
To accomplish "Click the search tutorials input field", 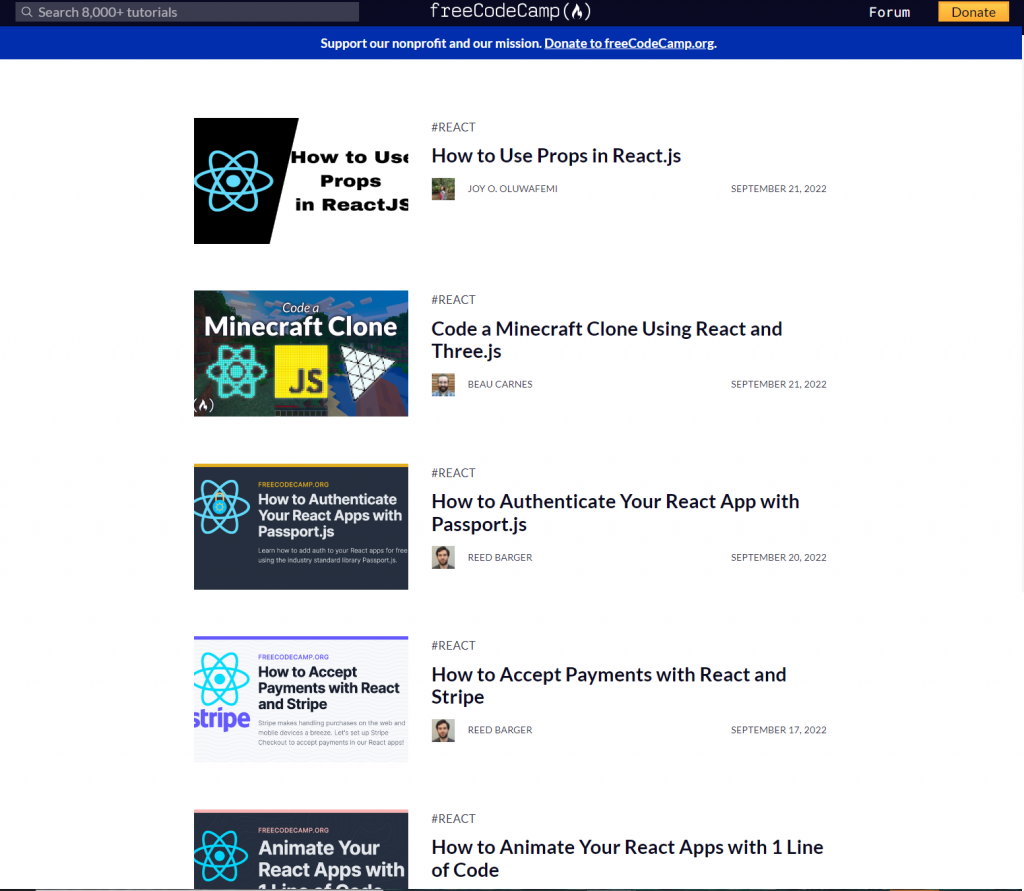I will 187,12.
